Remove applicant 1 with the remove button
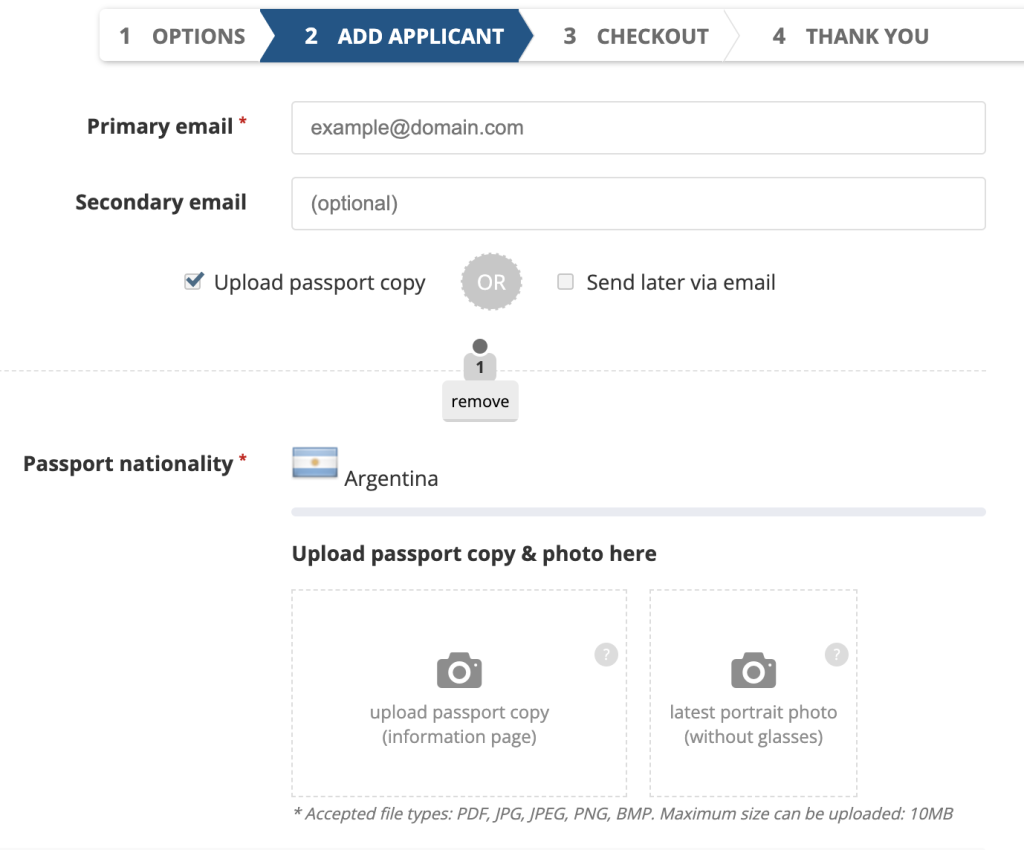Screen dimensions: 1024x850 click(480, 401)
